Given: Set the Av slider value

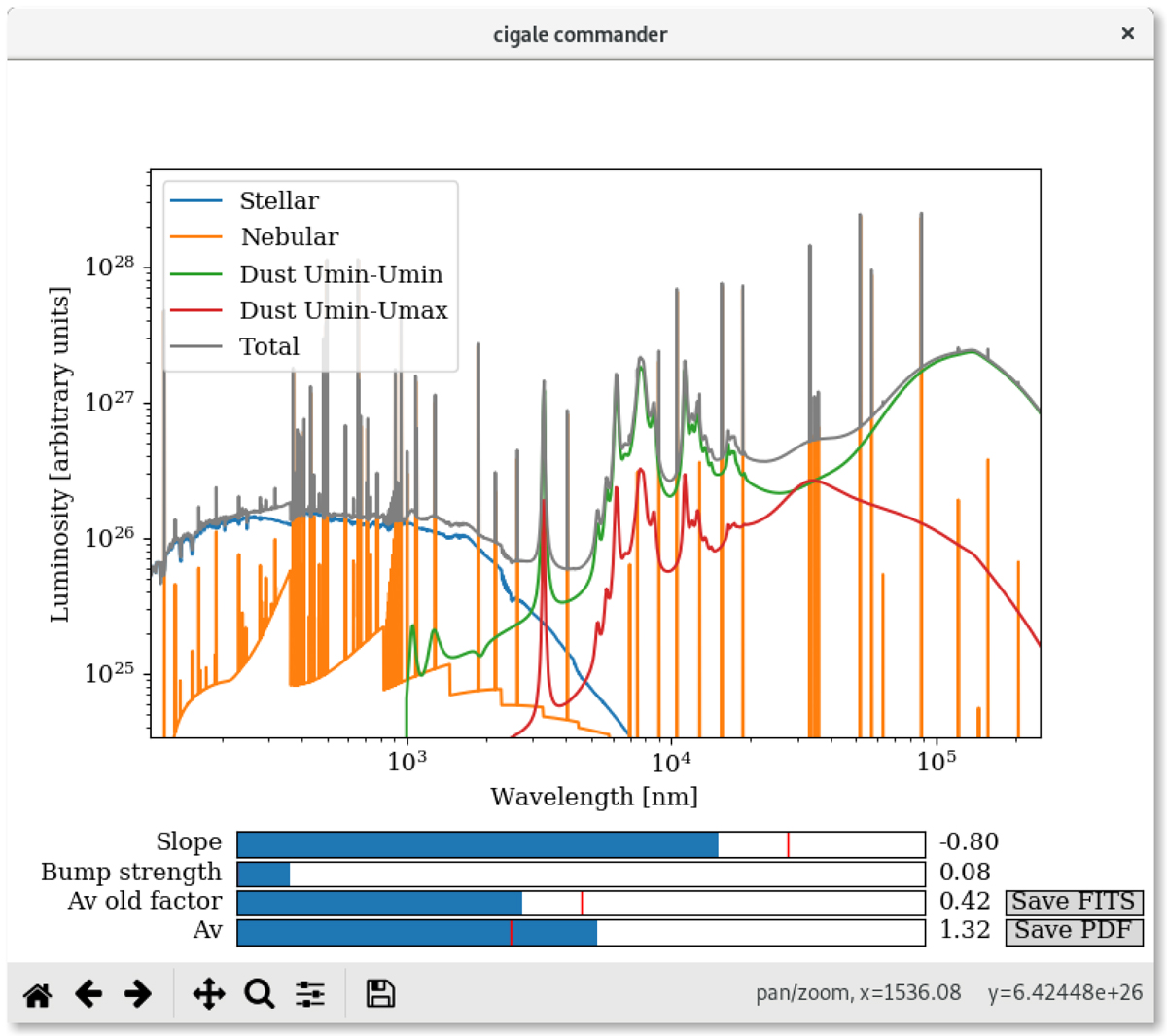Looking at the screenshot, I should click(x=581, y=932).
